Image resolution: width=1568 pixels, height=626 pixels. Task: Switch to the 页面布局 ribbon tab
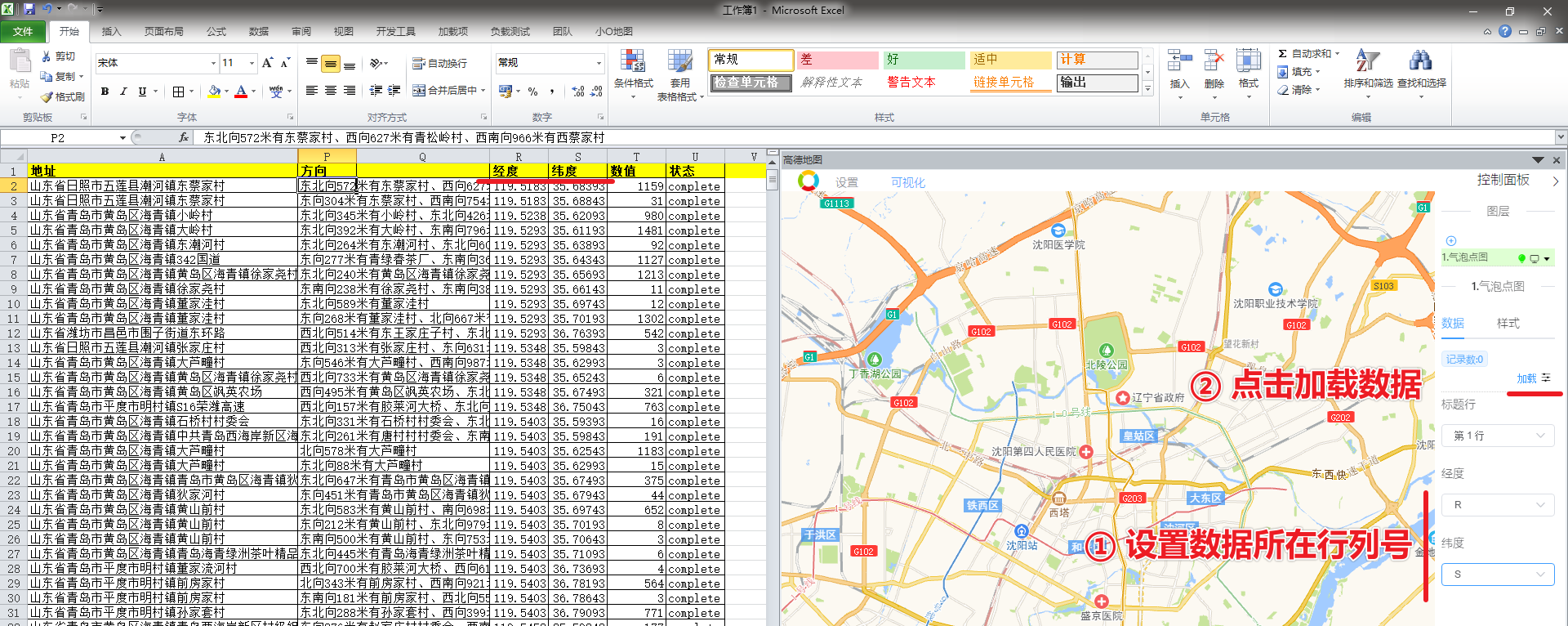163,32
